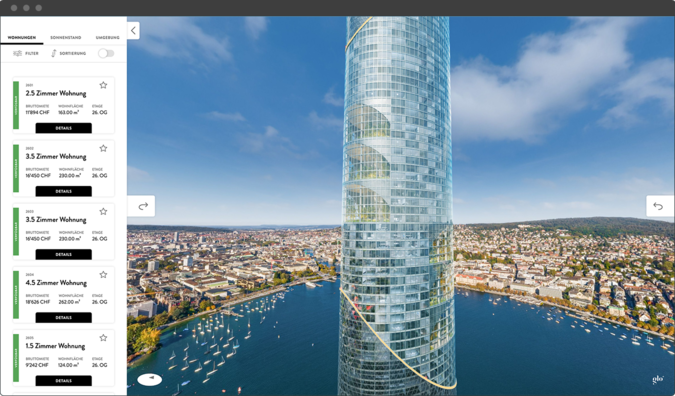Viewport: 675px width, 396px height.
Task: Collapse the sidebar with the chevron
Action: (133, 31)
